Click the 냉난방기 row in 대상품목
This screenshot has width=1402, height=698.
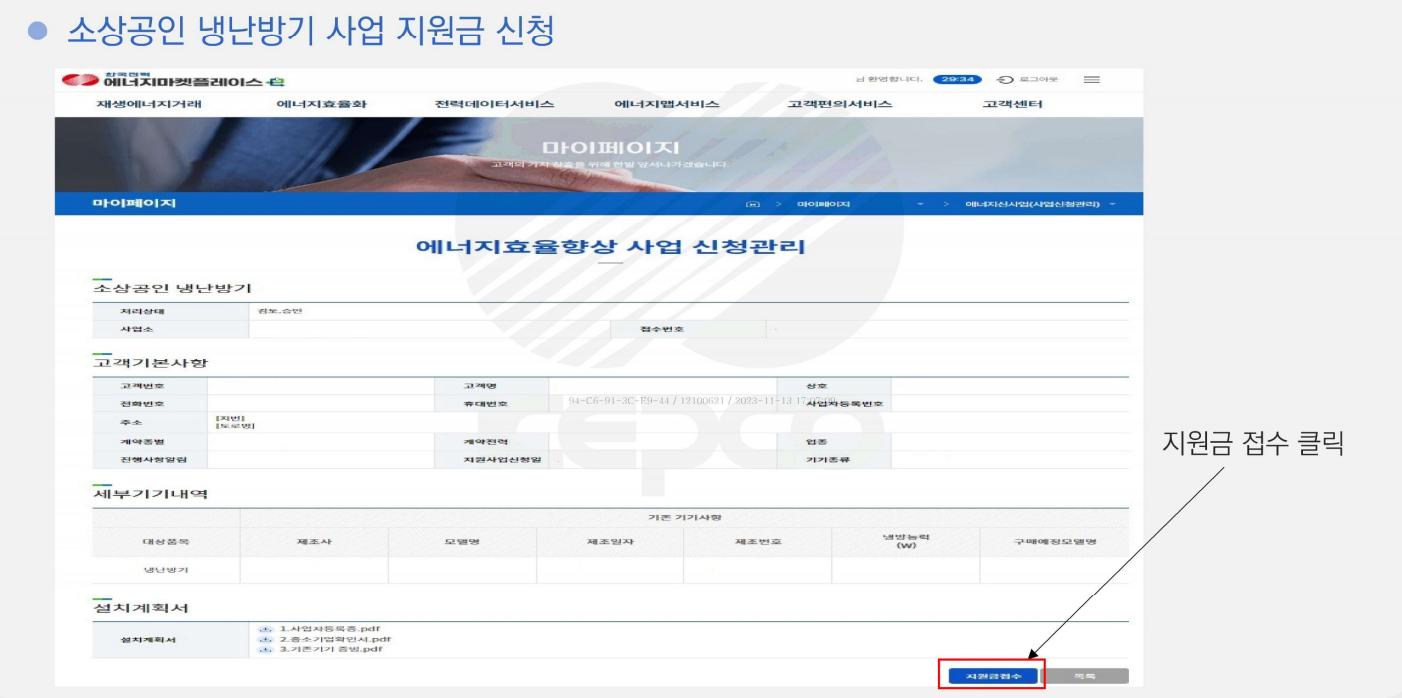(166, 570)
